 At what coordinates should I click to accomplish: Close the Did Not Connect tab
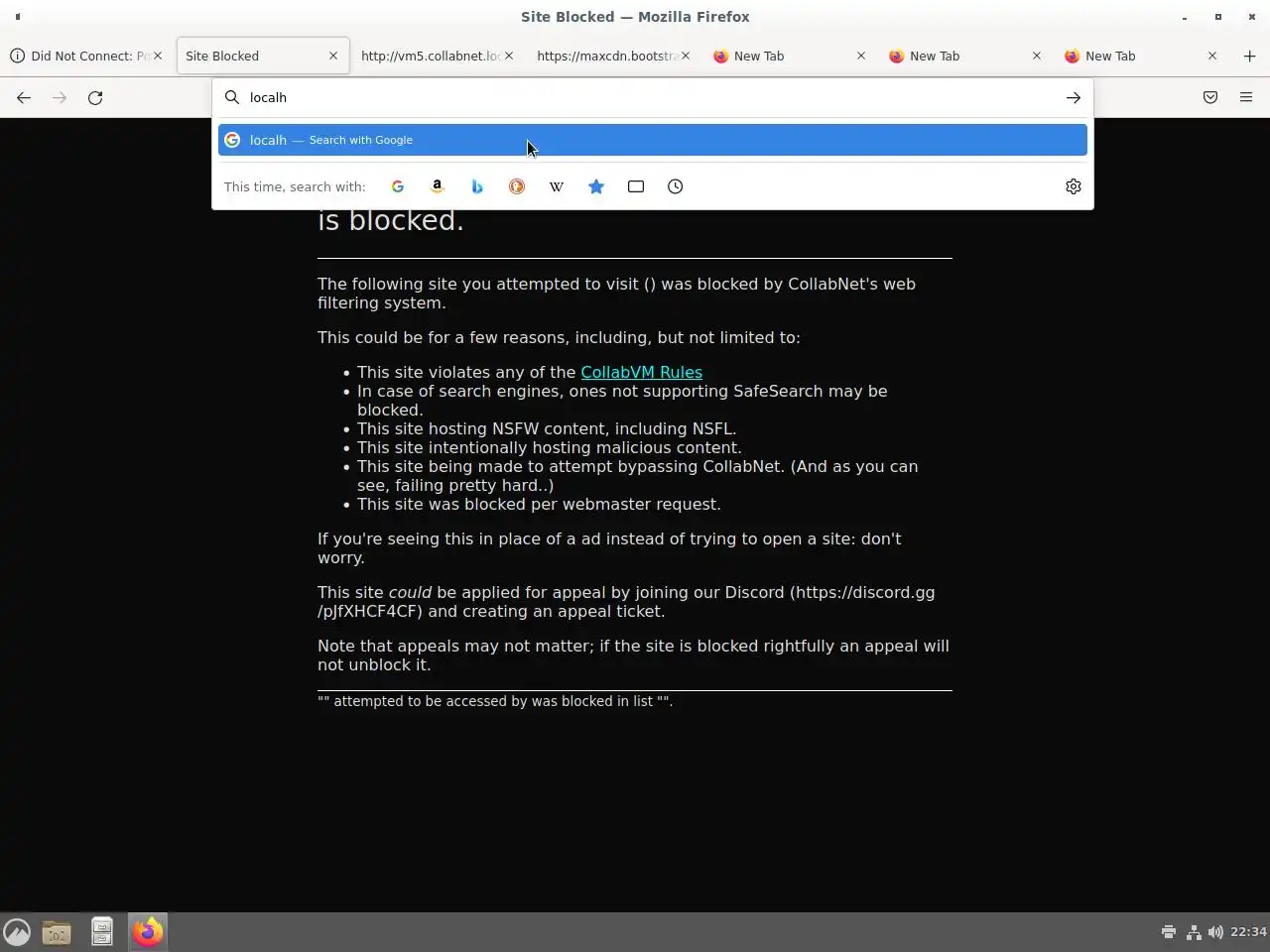157,56
